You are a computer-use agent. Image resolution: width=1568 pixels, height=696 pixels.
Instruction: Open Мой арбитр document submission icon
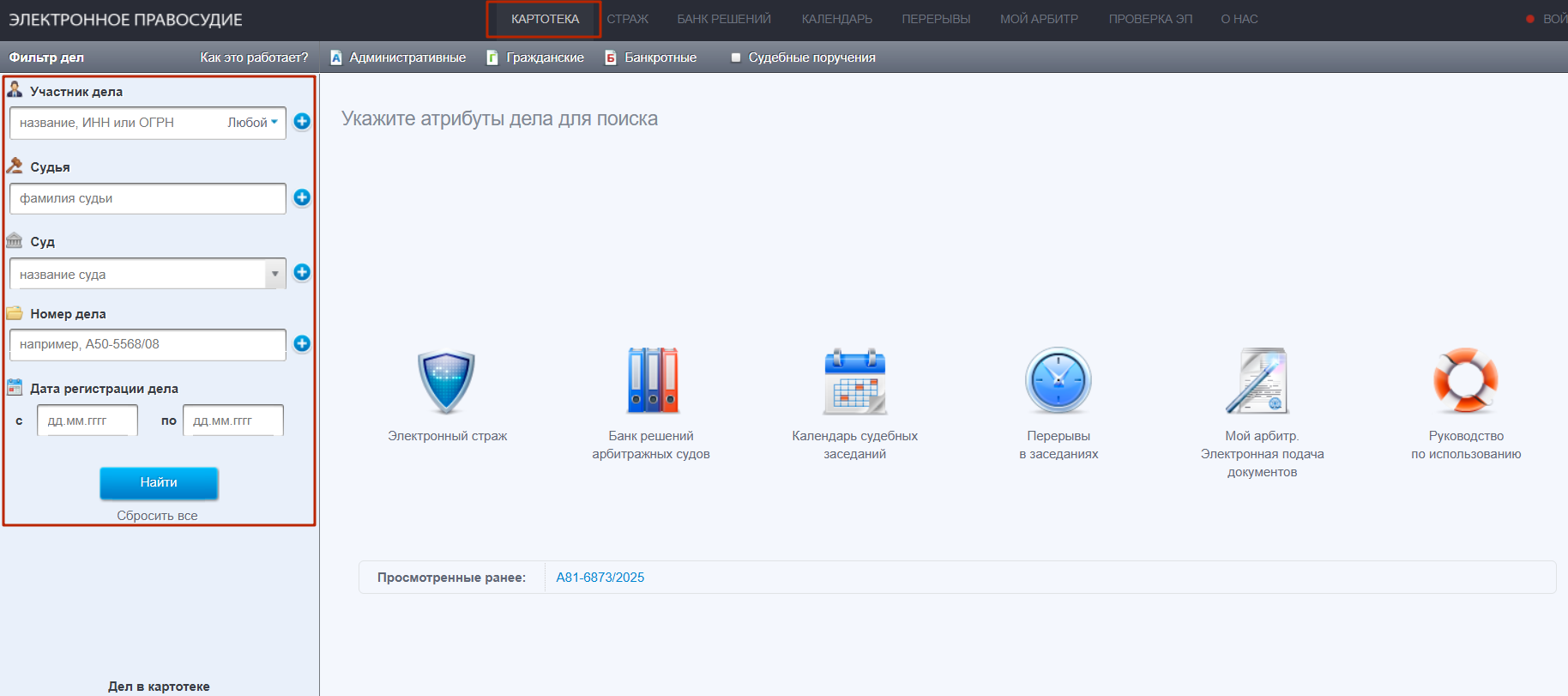coord(1261,382)
